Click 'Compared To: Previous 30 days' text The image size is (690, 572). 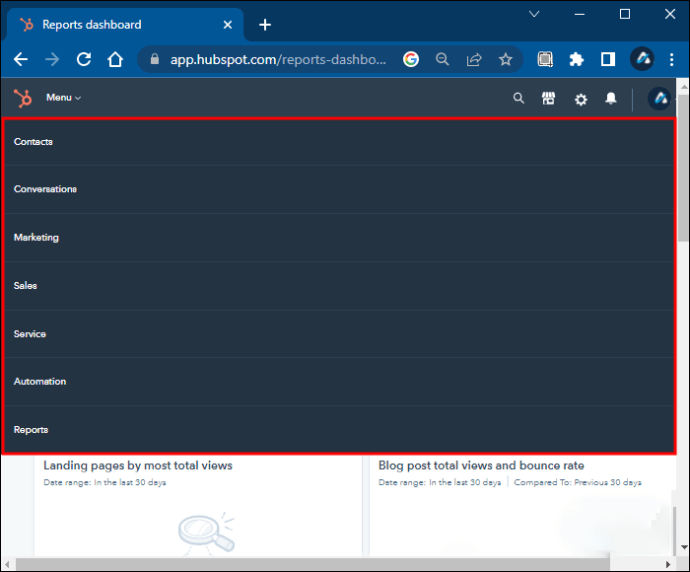coord(578,482)
